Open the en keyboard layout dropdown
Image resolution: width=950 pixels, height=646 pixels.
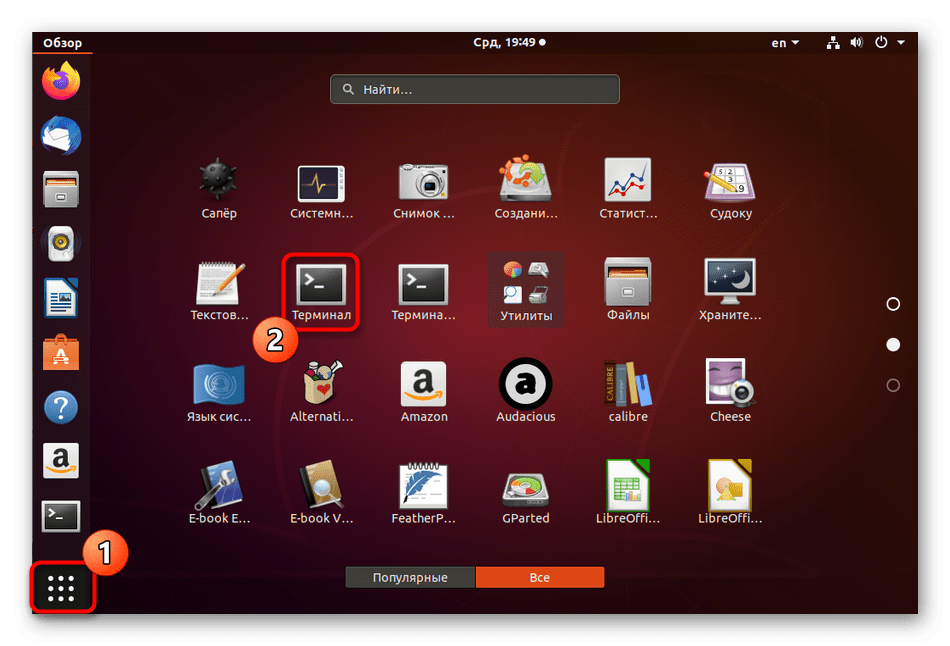785,43
